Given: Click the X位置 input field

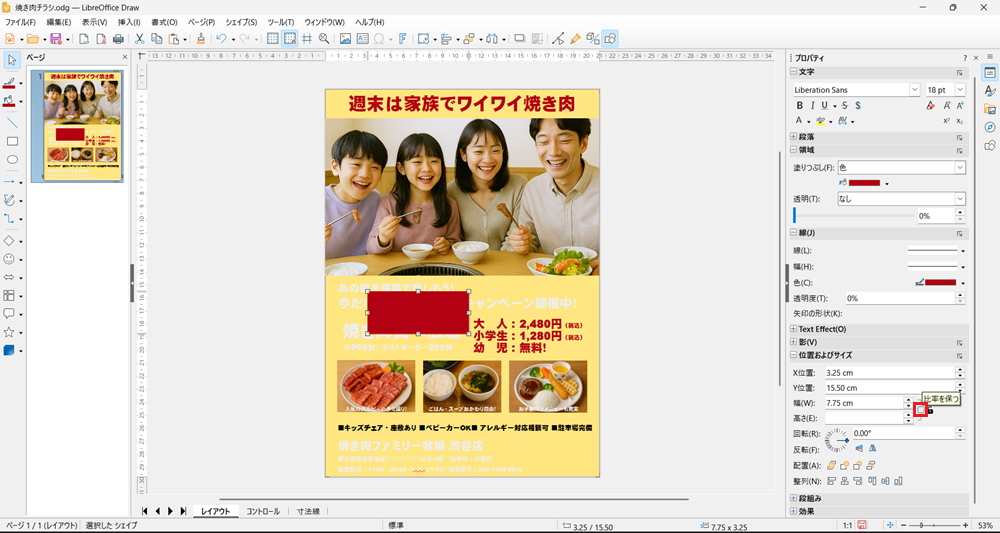Looking at the screenshot, I should [890, 372].
